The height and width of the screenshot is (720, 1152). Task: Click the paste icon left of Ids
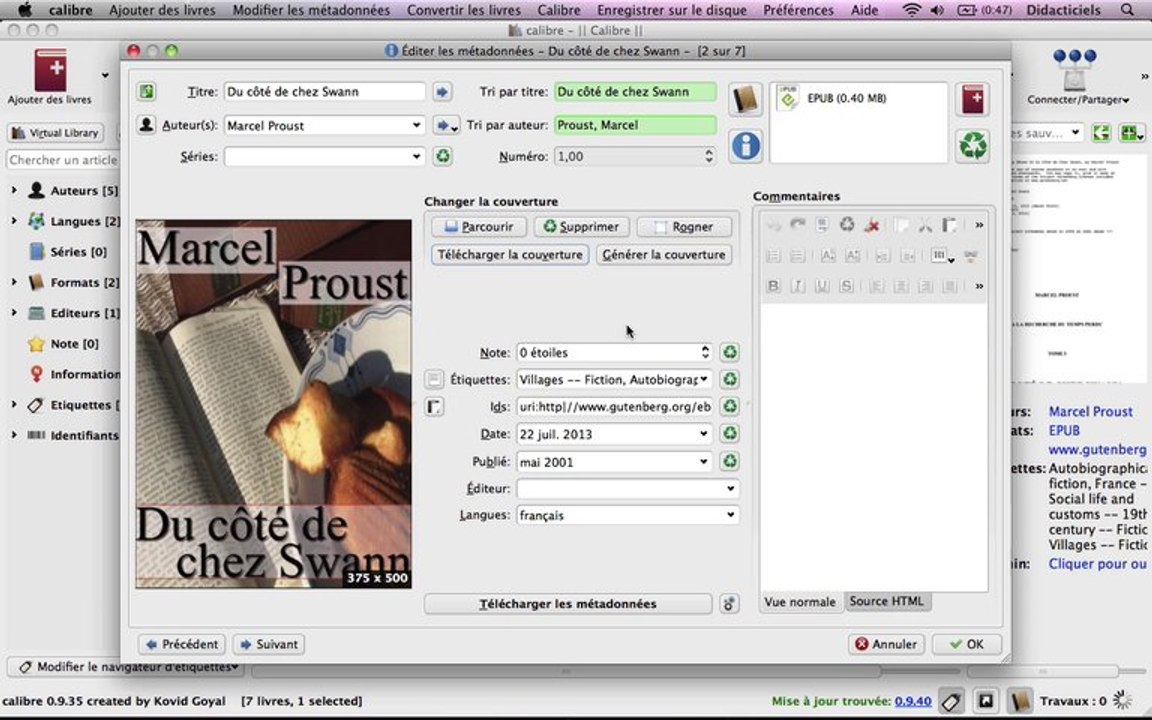tap(434, 406)
